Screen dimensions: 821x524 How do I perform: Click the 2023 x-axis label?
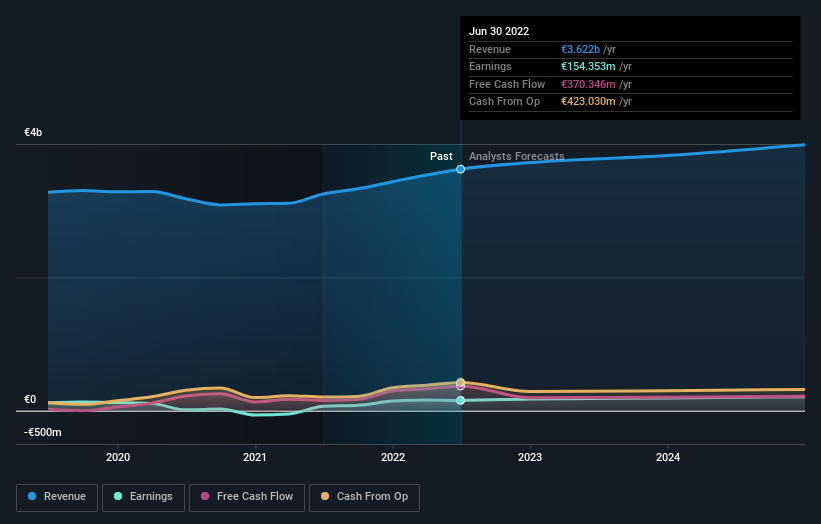530,457
